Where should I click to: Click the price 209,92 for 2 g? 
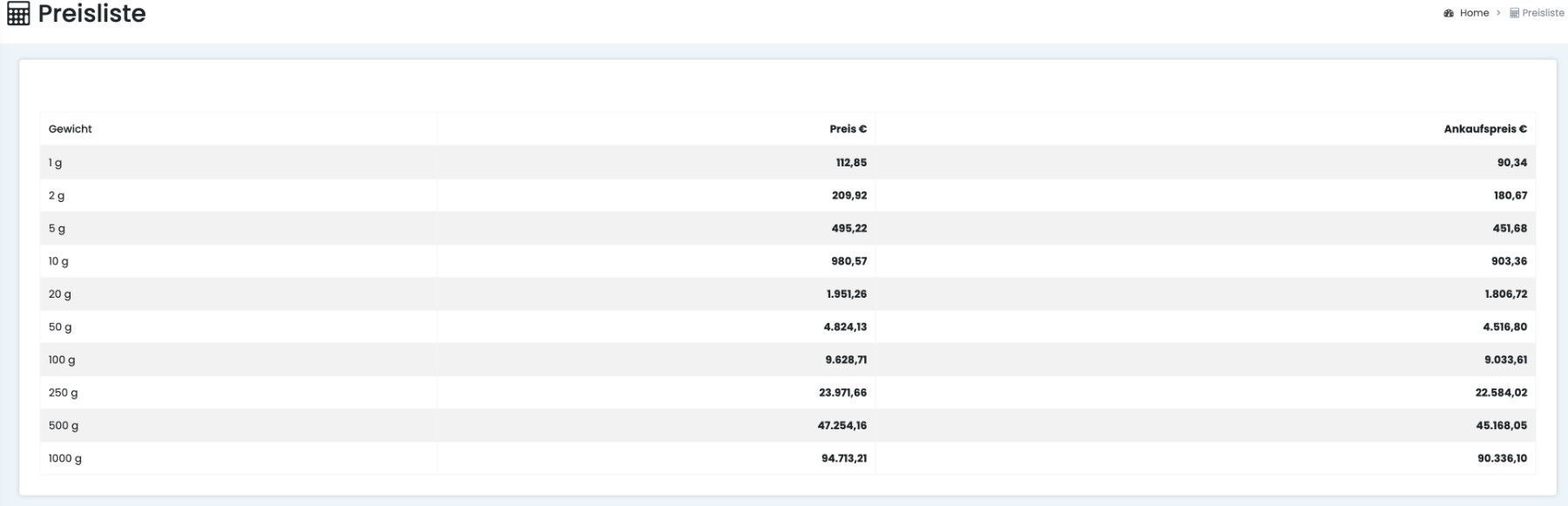[x=848, y=196]
